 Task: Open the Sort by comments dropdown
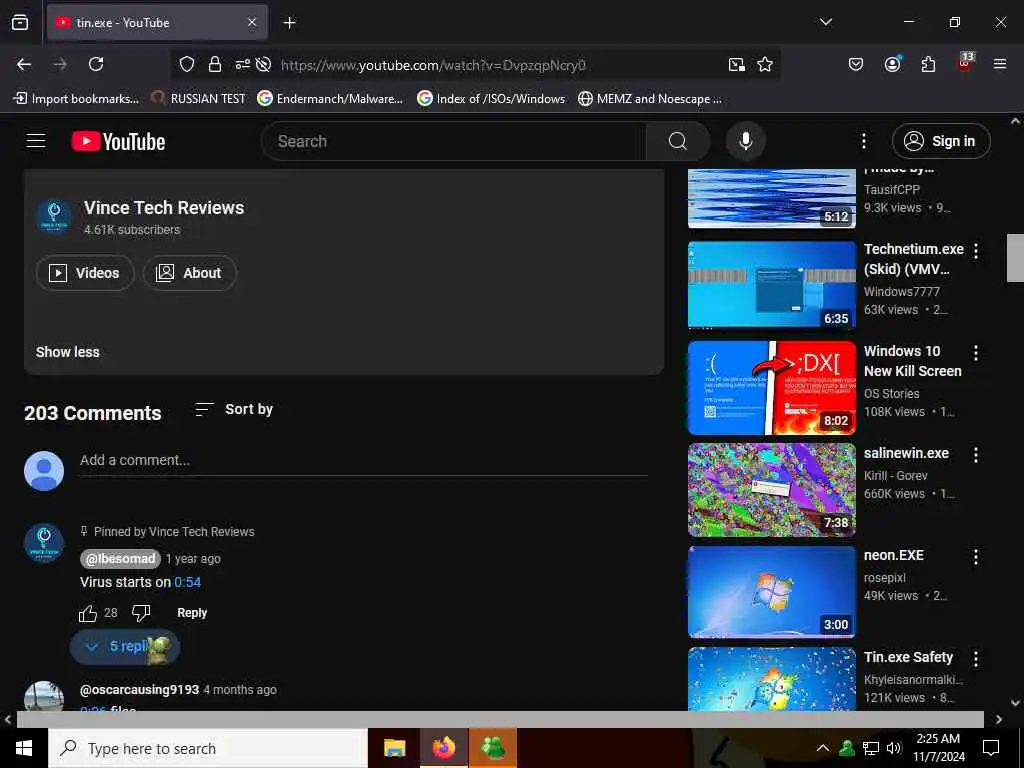234,409
